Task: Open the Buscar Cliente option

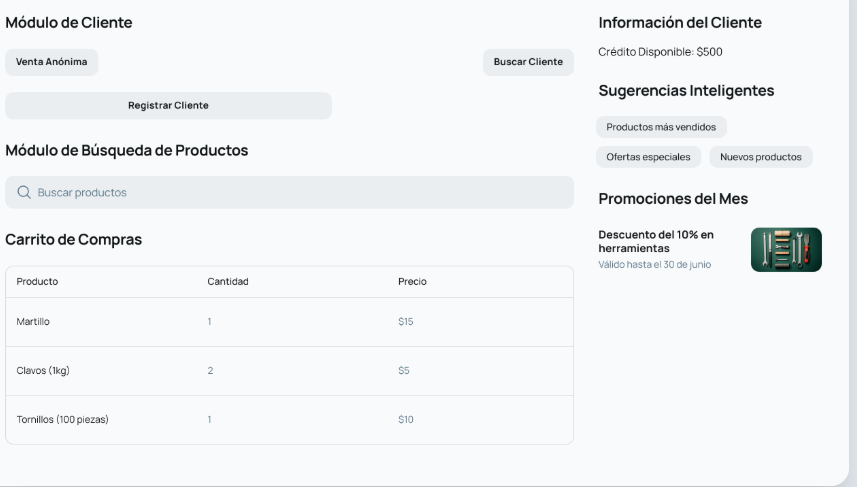Action: pyautogui.click(x=528, y=62)
